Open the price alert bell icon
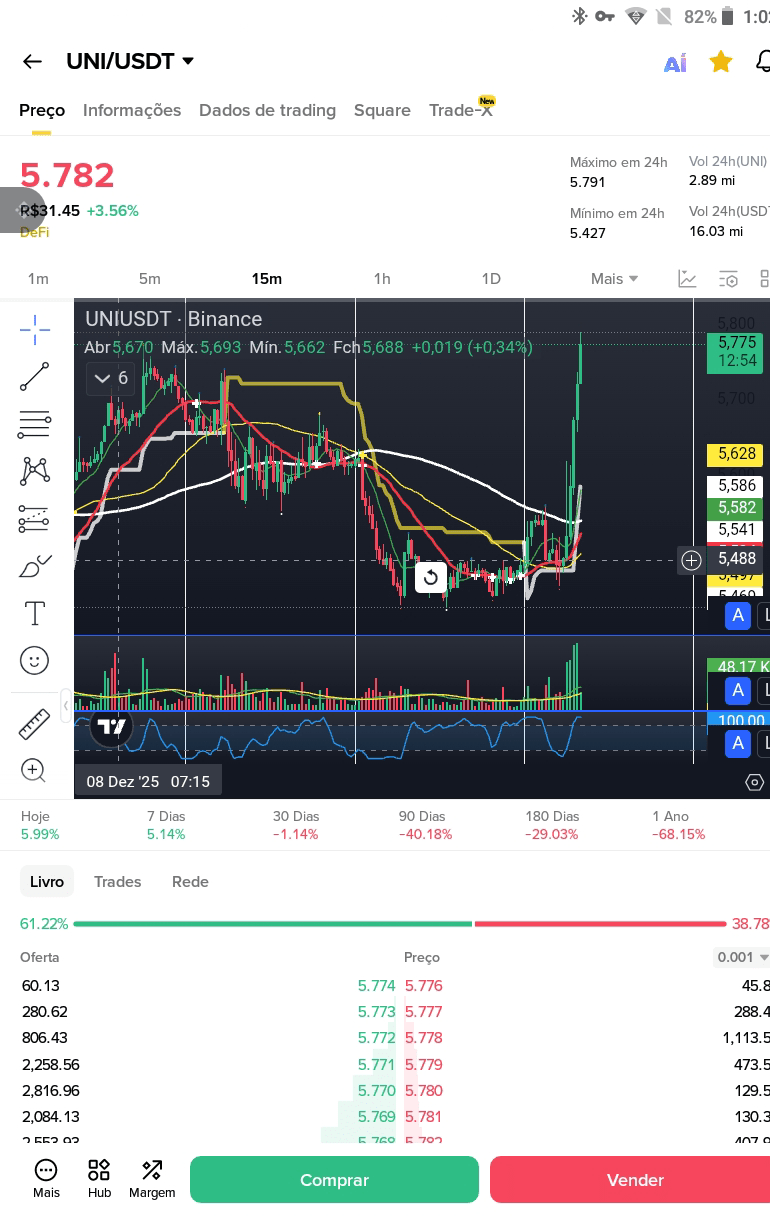The image size is (770, 1231). click(762, 62)
